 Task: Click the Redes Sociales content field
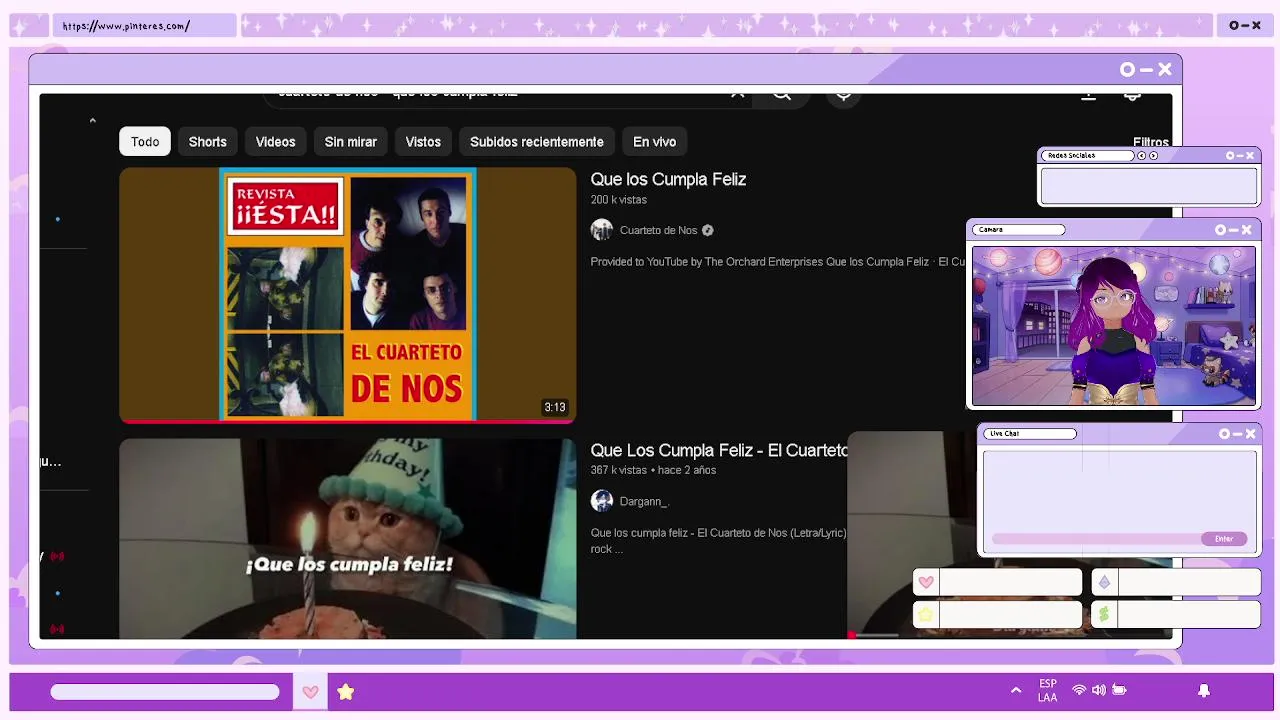(x=1148, y=186)
